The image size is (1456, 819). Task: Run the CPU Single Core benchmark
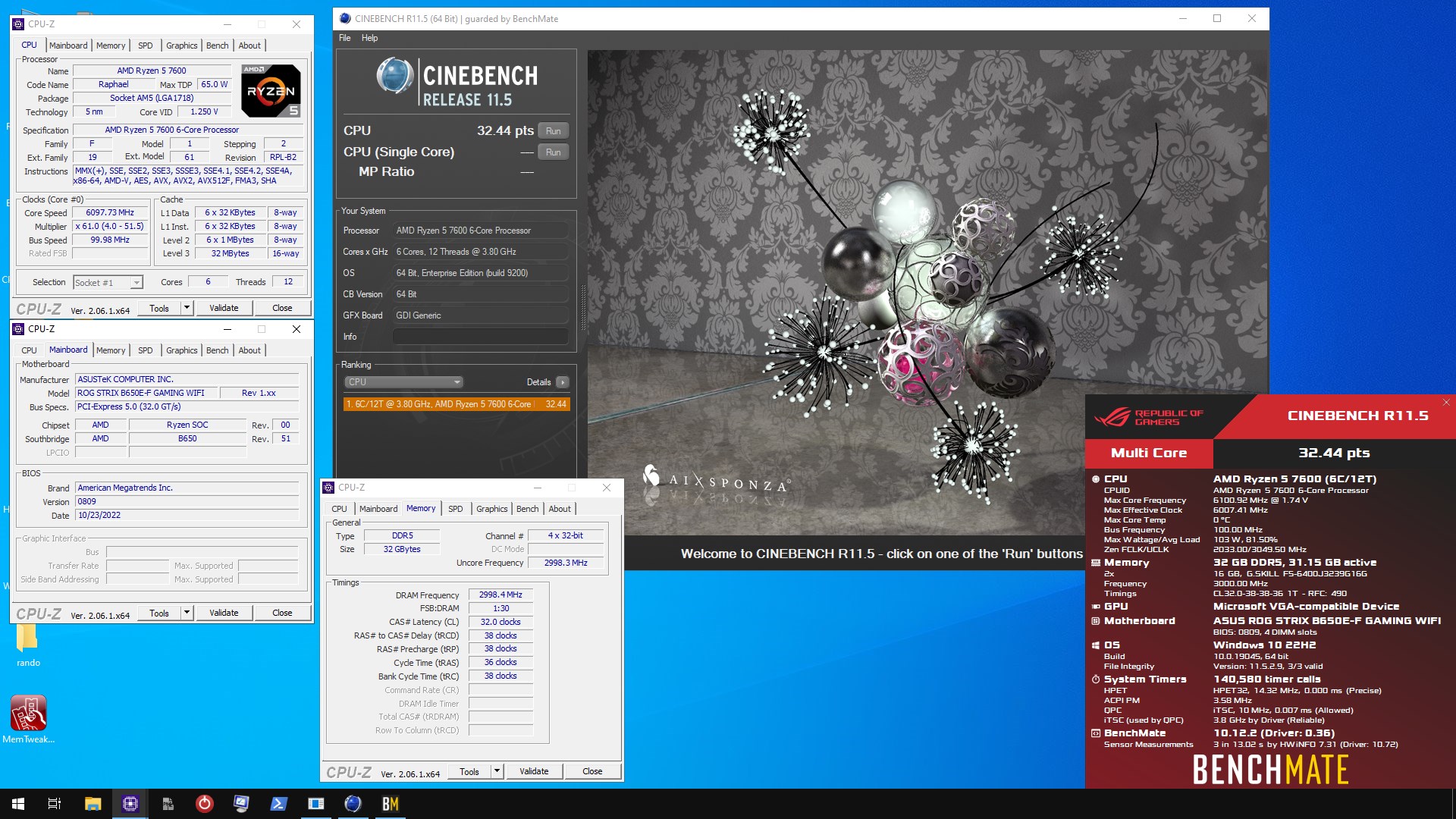(554, 152)
